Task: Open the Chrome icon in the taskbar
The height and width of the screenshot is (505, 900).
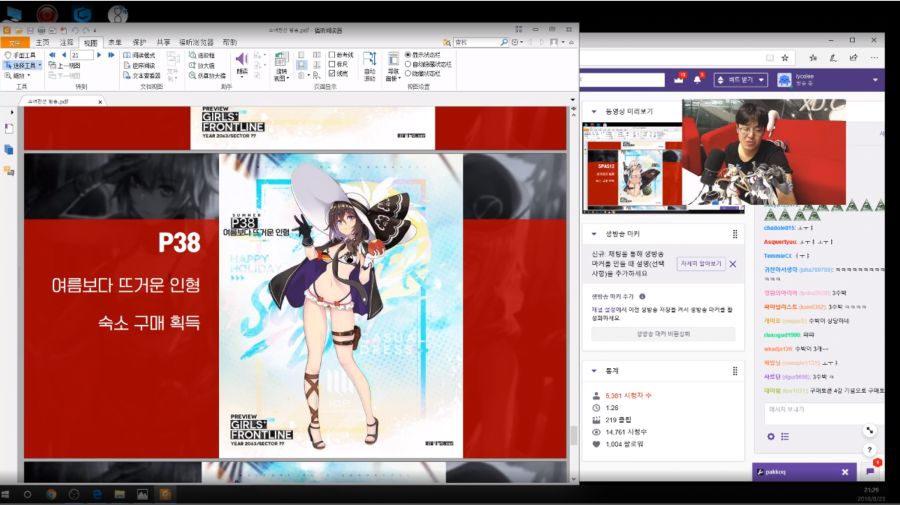Action: (51, 494)
